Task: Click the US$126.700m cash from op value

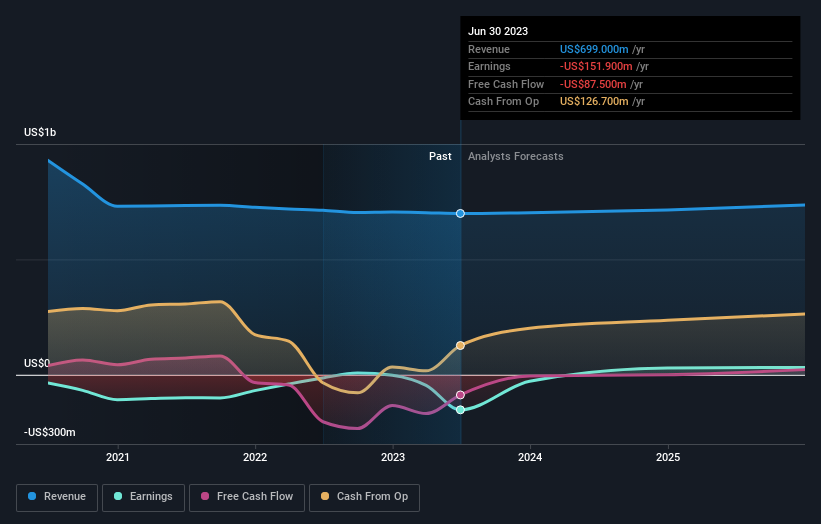Action: click(x=594, y=102)
